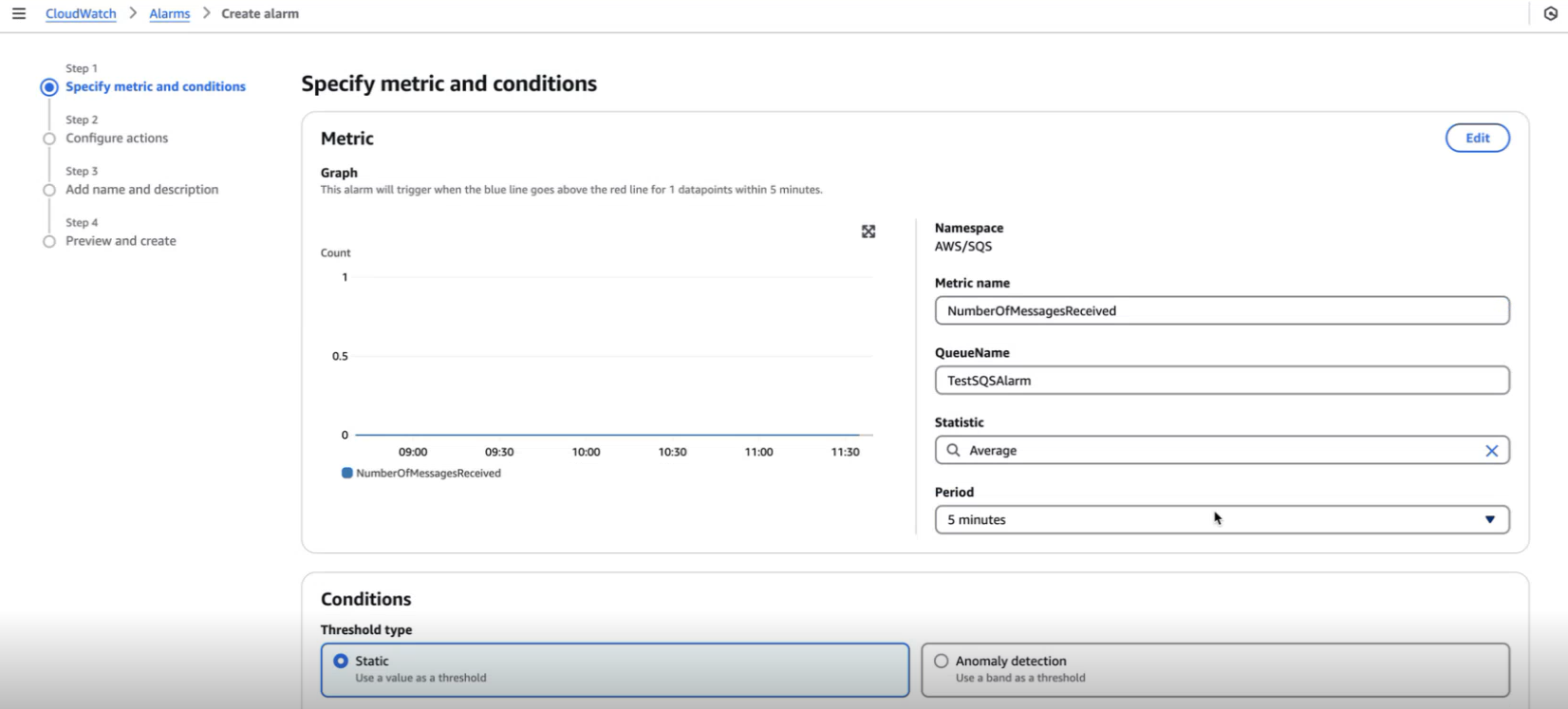The width and height of the screenshot is (1568, 709).
Task: Click the Period dropdown arrow
Action: pos(1490,519)
